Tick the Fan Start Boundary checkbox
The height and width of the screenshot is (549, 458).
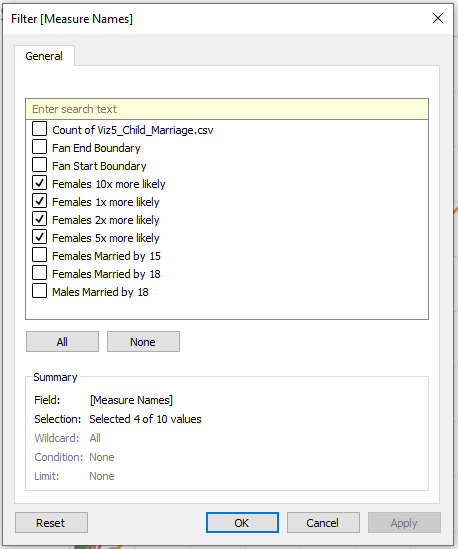pos(39,165)
